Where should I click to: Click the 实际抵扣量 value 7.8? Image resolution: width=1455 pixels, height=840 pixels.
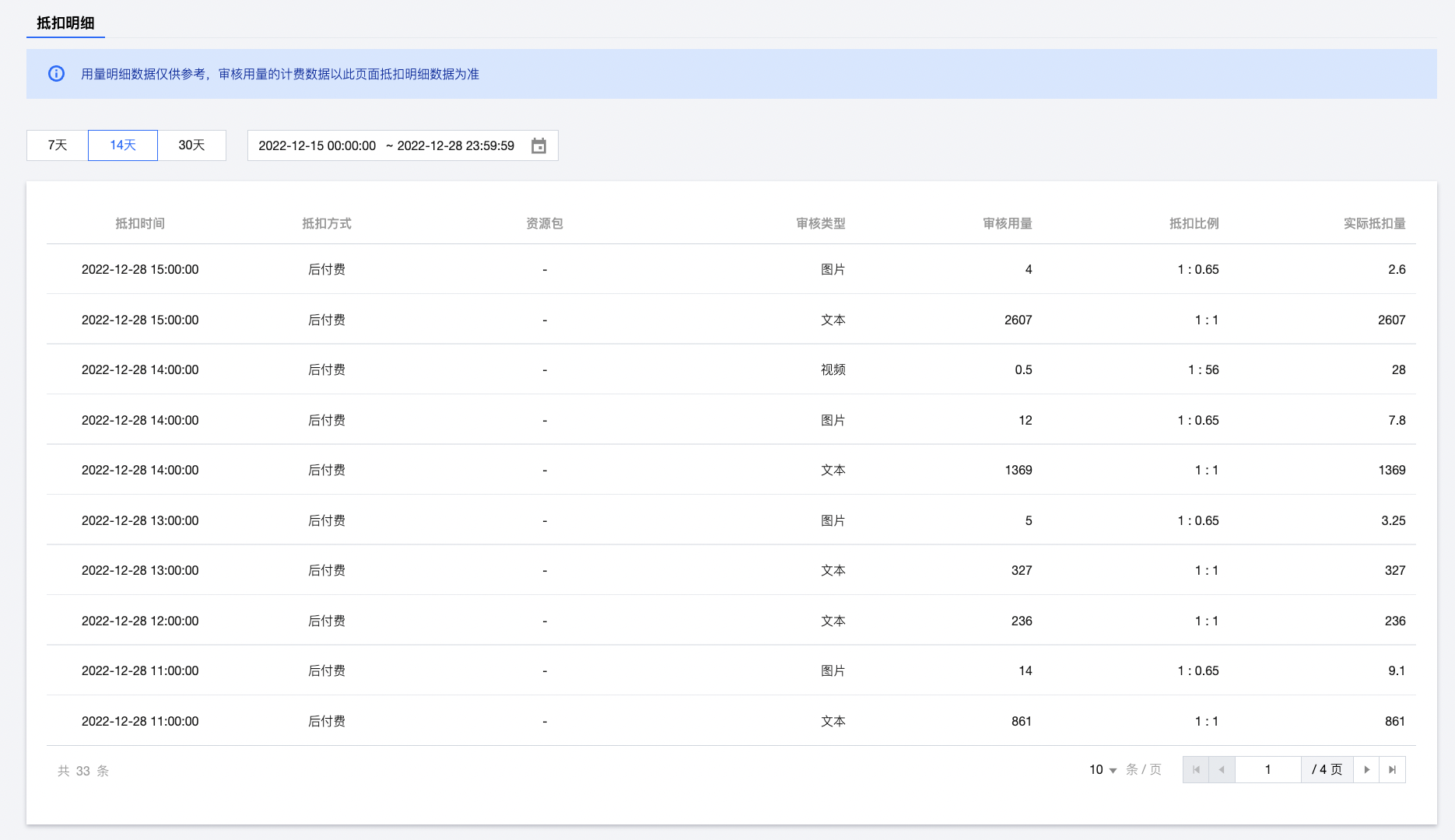coord(1397,421)
